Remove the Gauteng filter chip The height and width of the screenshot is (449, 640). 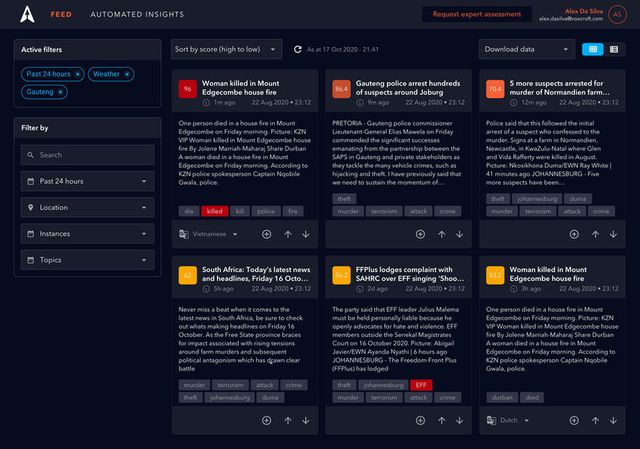coord(60,92)
